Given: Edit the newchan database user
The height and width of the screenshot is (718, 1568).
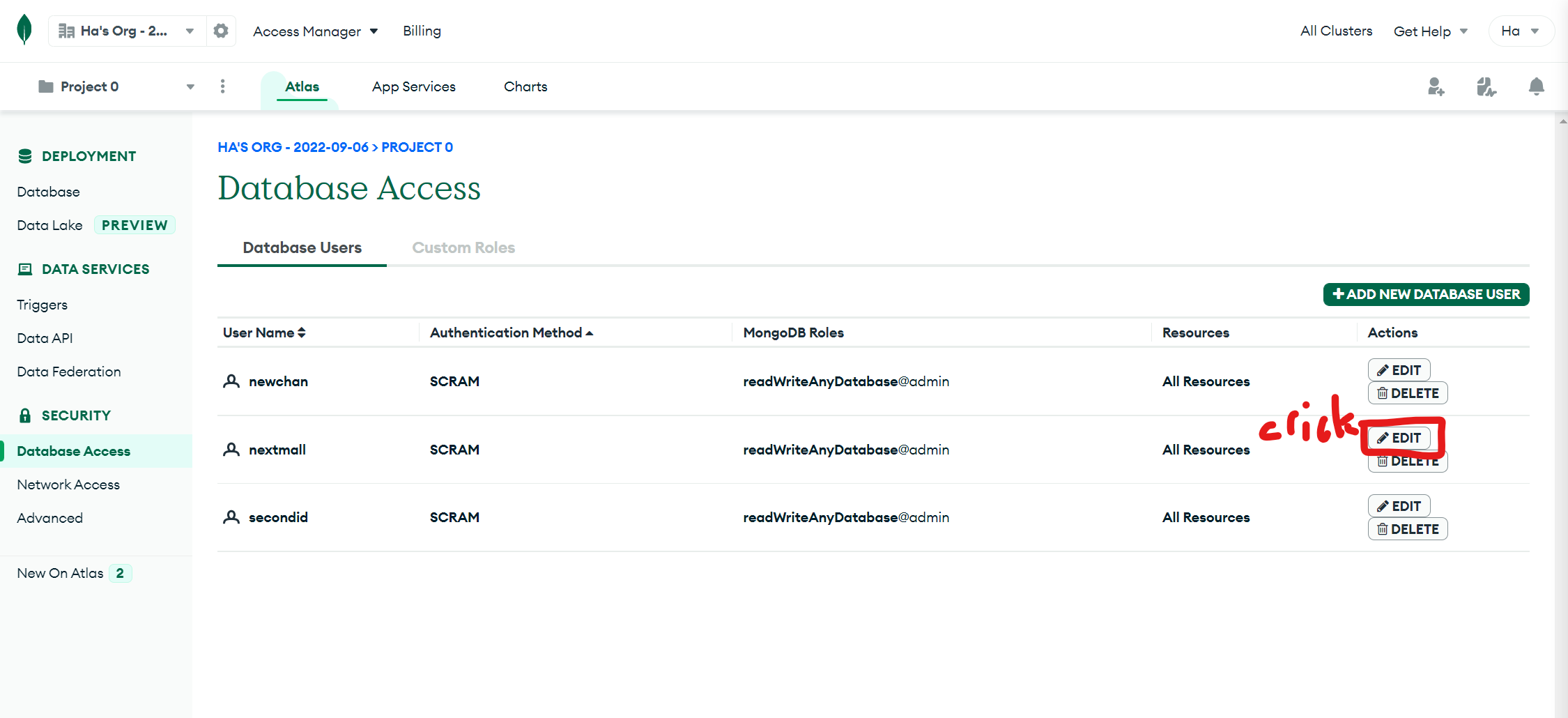Looking at the screenshot, I should [x=1399, y=370].
